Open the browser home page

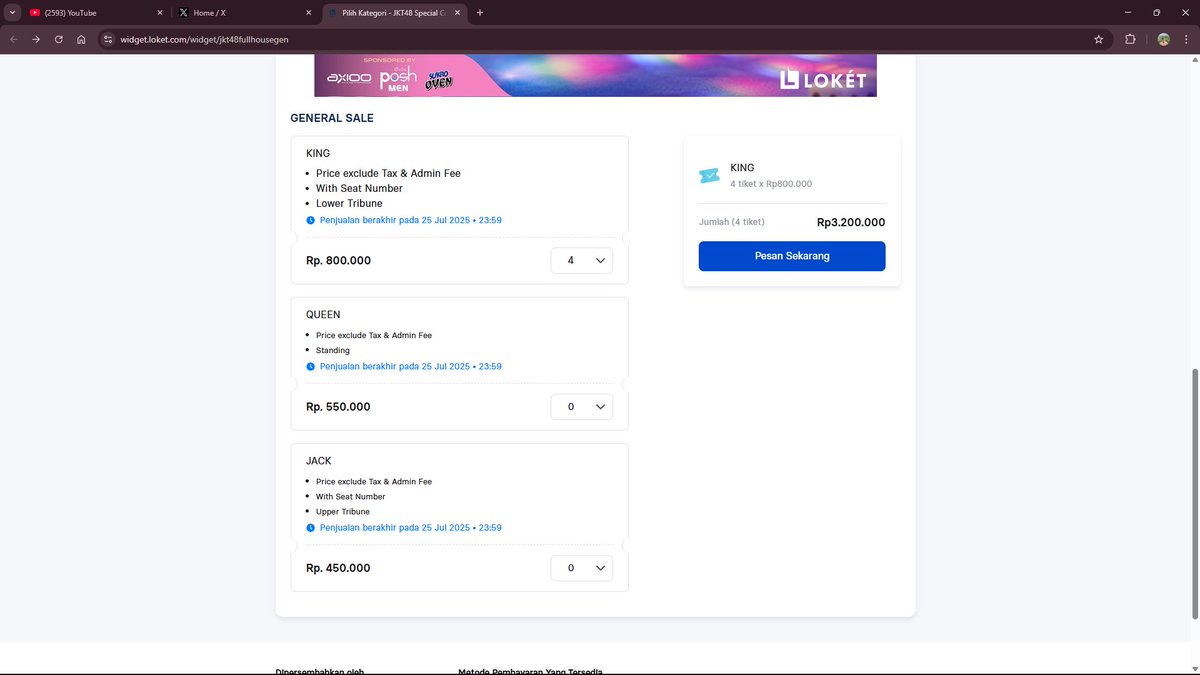pyautogui.click(x=81, y=39)
